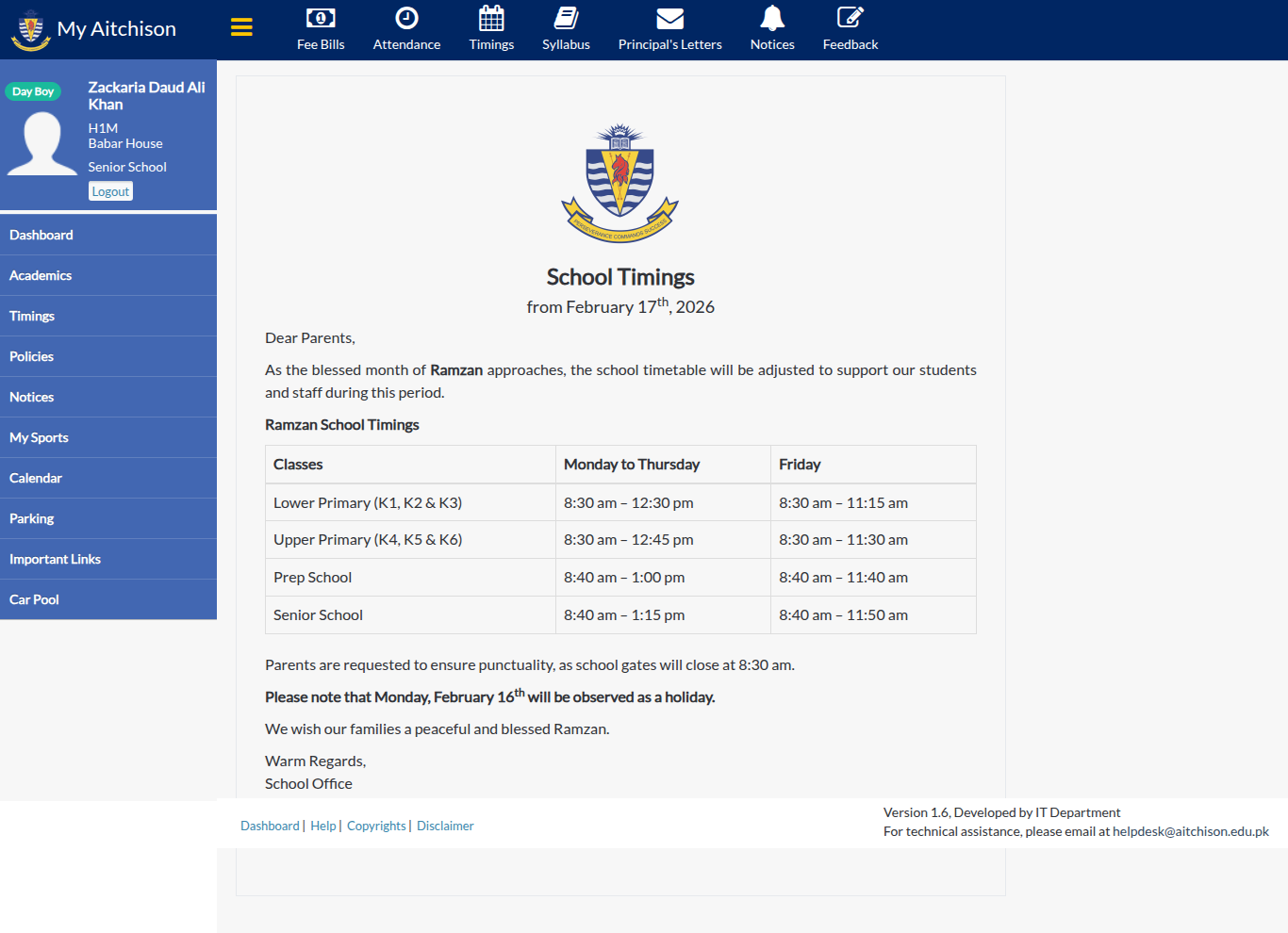This screenshot has width=1288, height=933.
Task: Open My Sports in sidebar
Action: [x=108, y=437]
